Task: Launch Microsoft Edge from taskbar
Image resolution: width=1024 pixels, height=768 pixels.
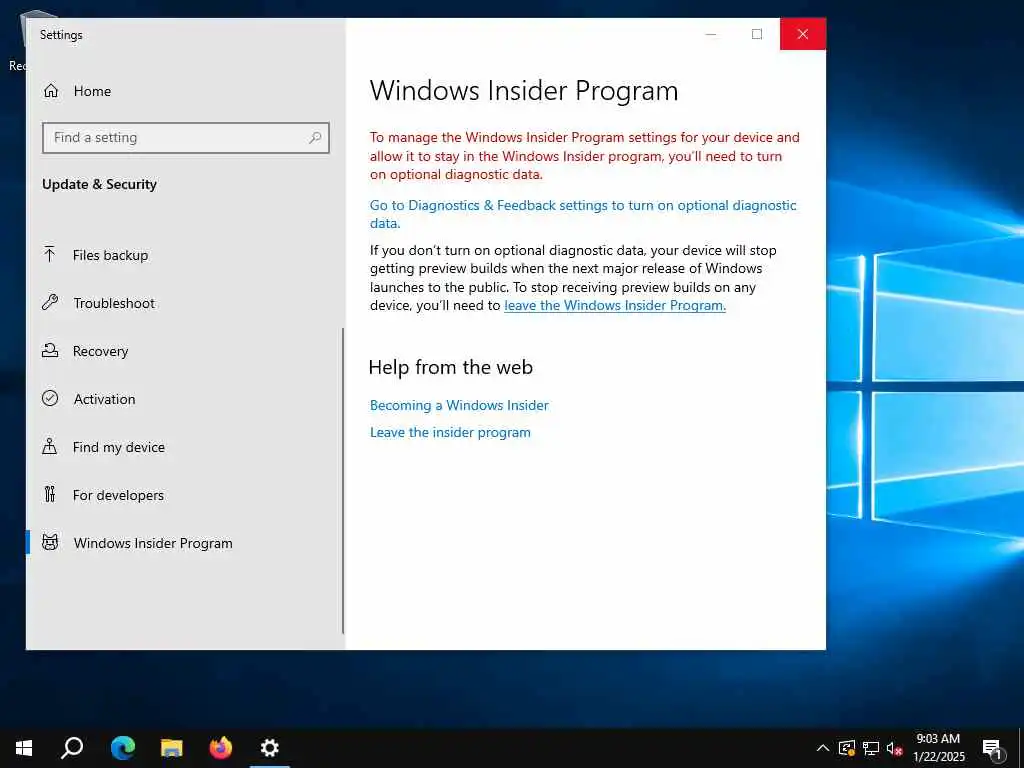Action: coord(123,748)
